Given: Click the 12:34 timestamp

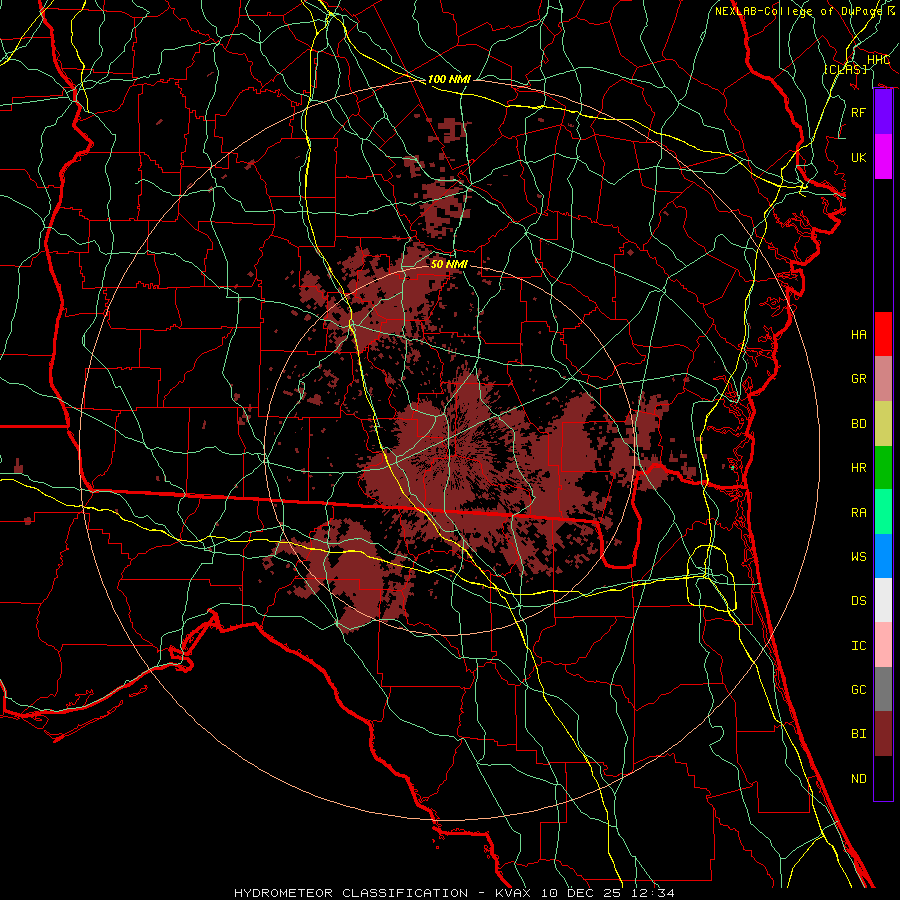Looking at the screenshot, I should [653, 893].
